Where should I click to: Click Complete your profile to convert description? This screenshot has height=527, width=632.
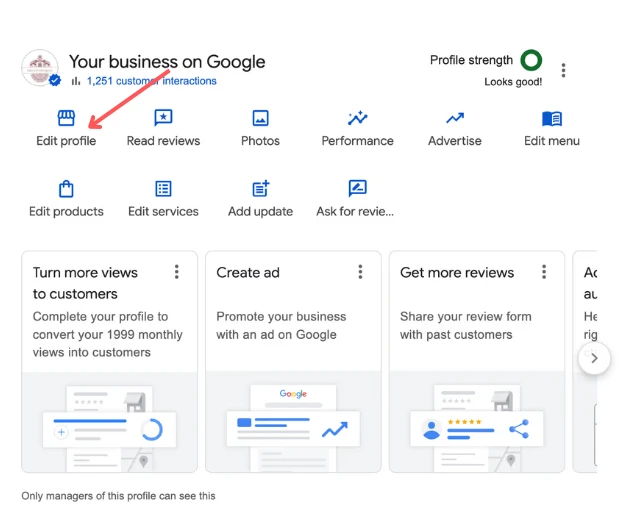[108, 334]
